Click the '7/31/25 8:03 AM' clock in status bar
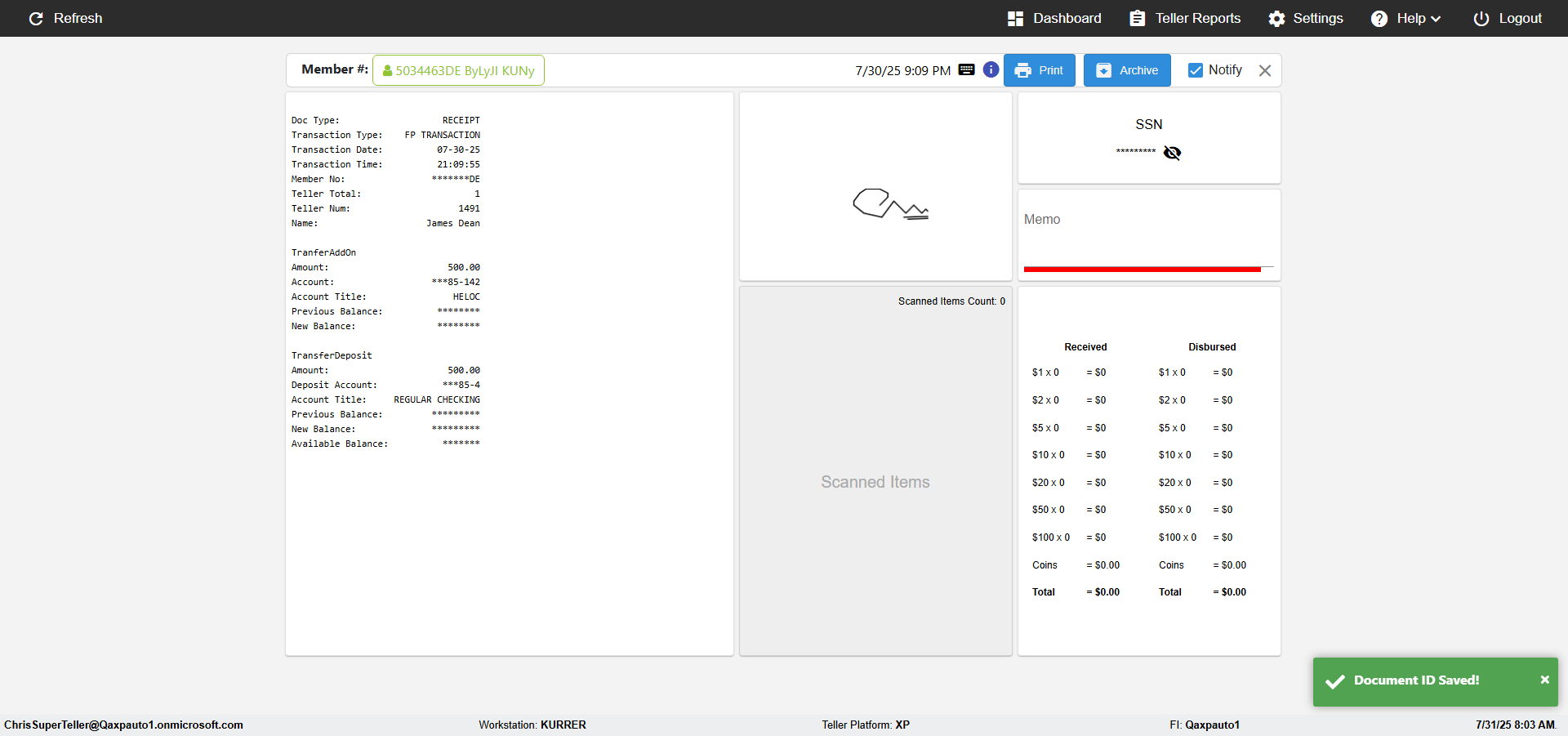Image resolution: width=1568 pixels, height=736 pixels. [x=1516, y=725]
